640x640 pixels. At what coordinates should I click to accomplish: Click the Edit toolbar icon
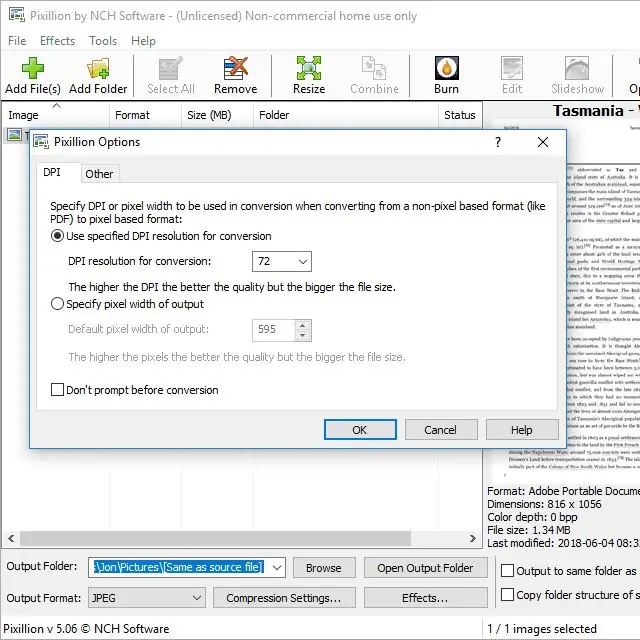[512, 76]
